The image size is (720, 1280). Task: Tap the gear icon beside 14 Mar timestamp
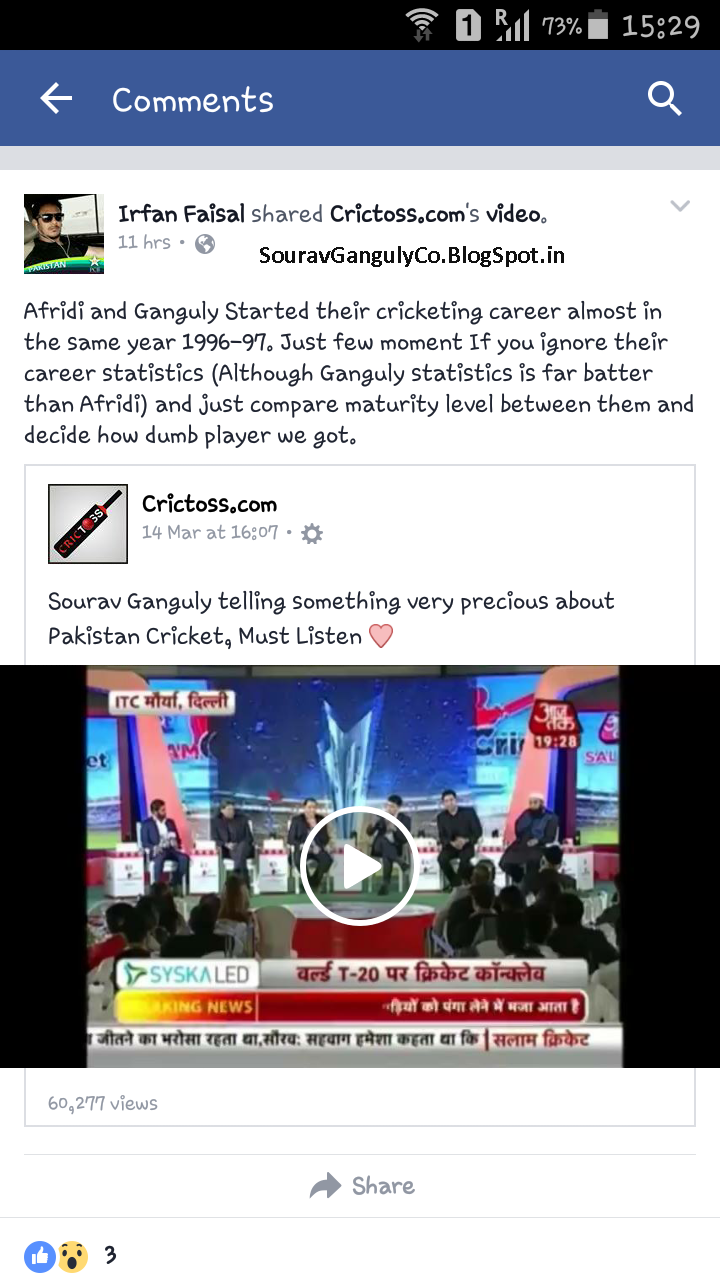[x=312, y=534]
